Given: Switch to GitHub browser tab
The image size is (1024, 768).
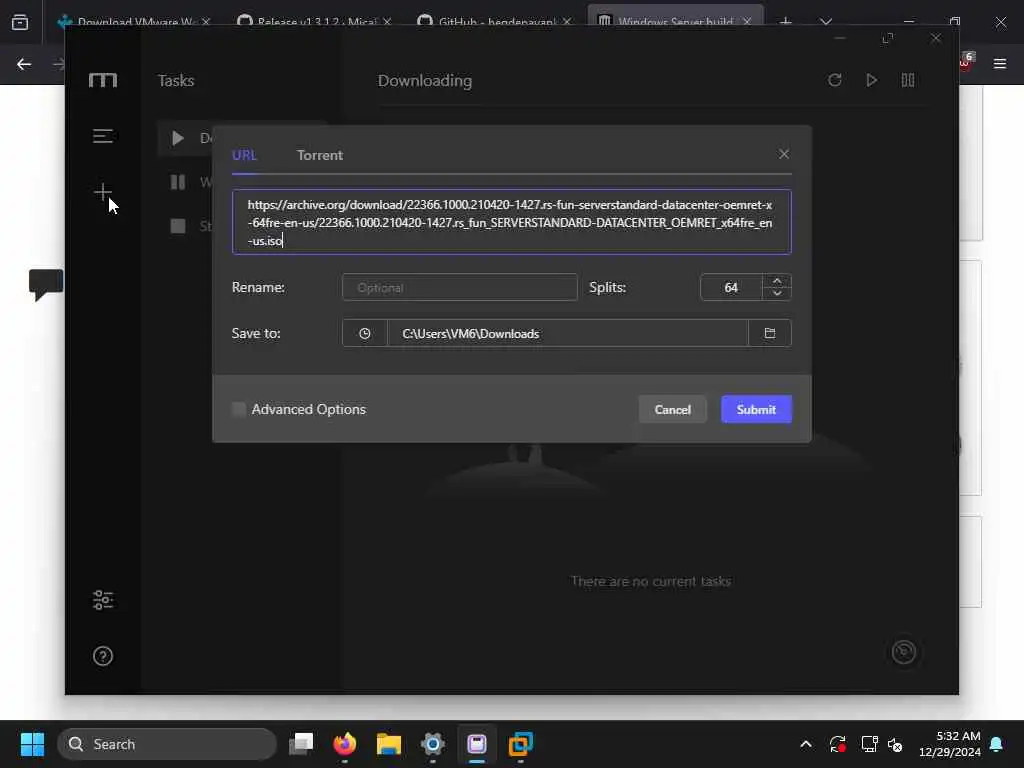Looking at the screenshot, I should [x=494, y=22].
